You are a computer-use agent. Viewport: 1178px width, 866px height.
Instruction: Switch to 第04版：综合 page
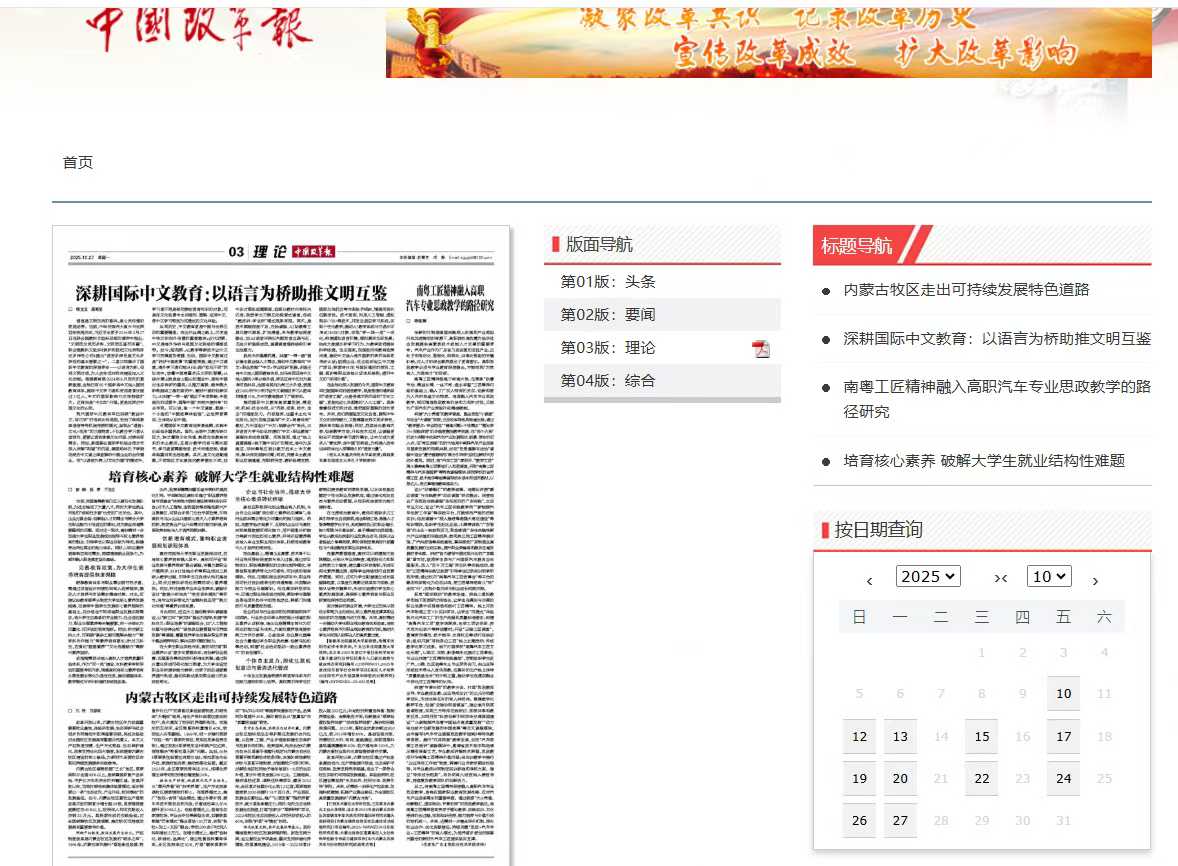point(608,381)
